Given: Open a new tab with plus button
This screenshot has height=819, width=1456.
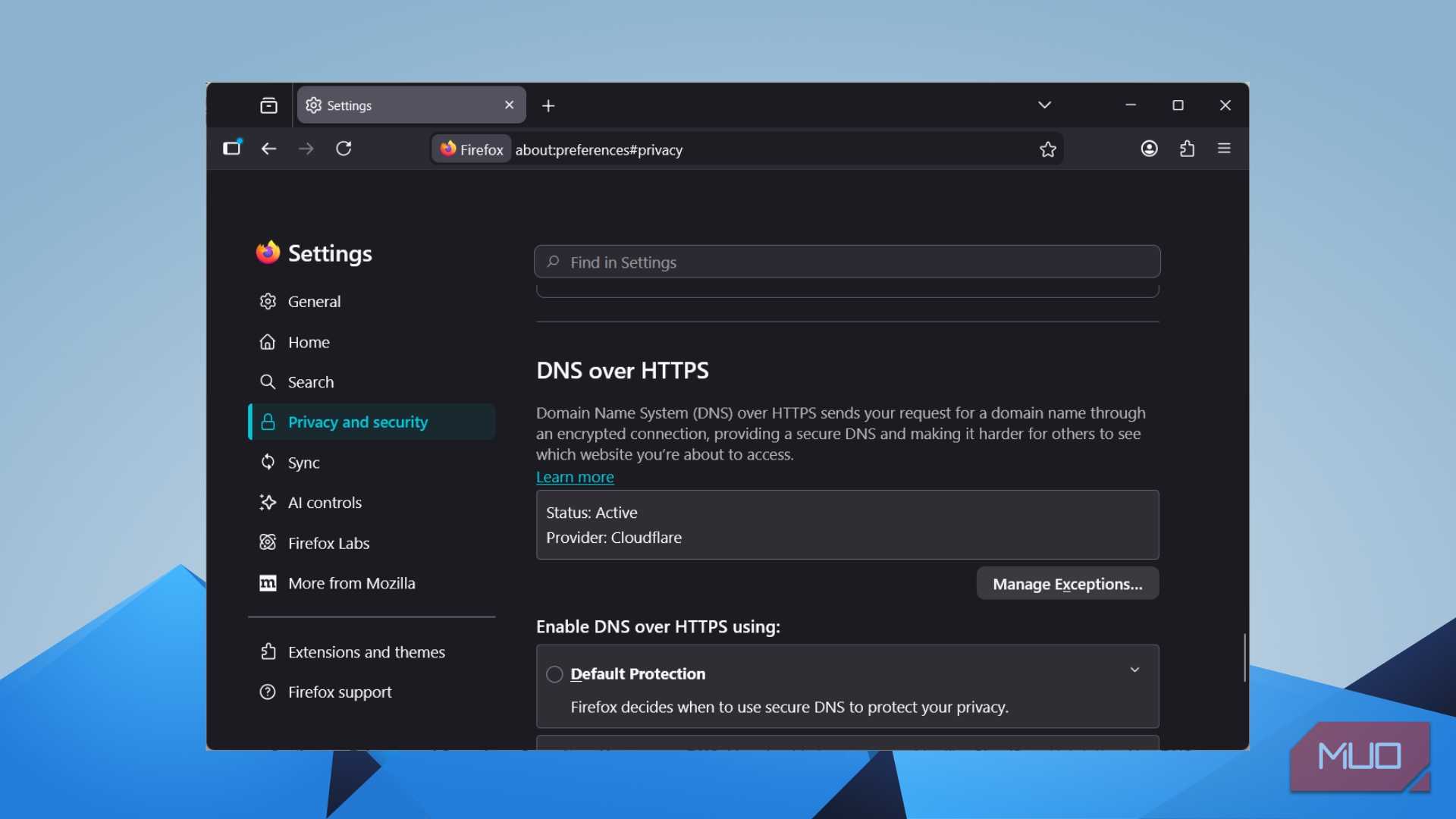Looking at the screenshot, I should [x=548, y=106].
